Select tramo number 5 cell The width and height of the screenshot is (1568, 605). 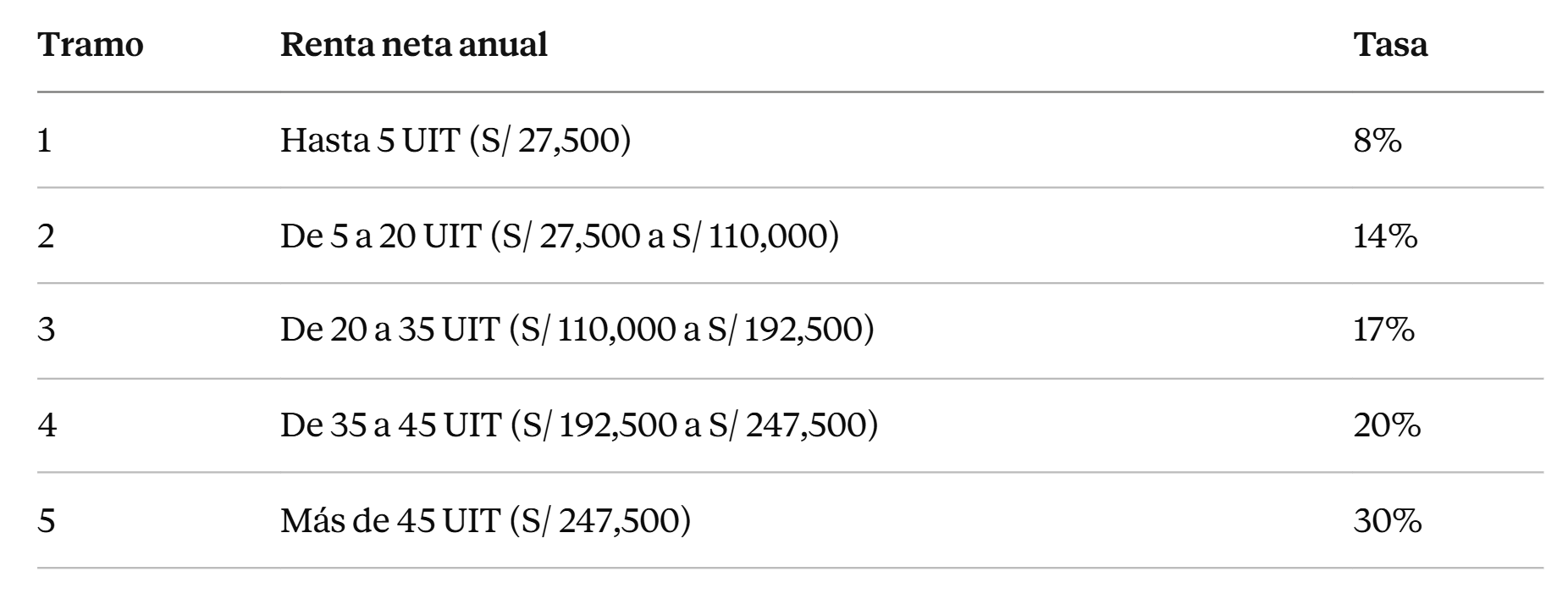pos(46,519)
